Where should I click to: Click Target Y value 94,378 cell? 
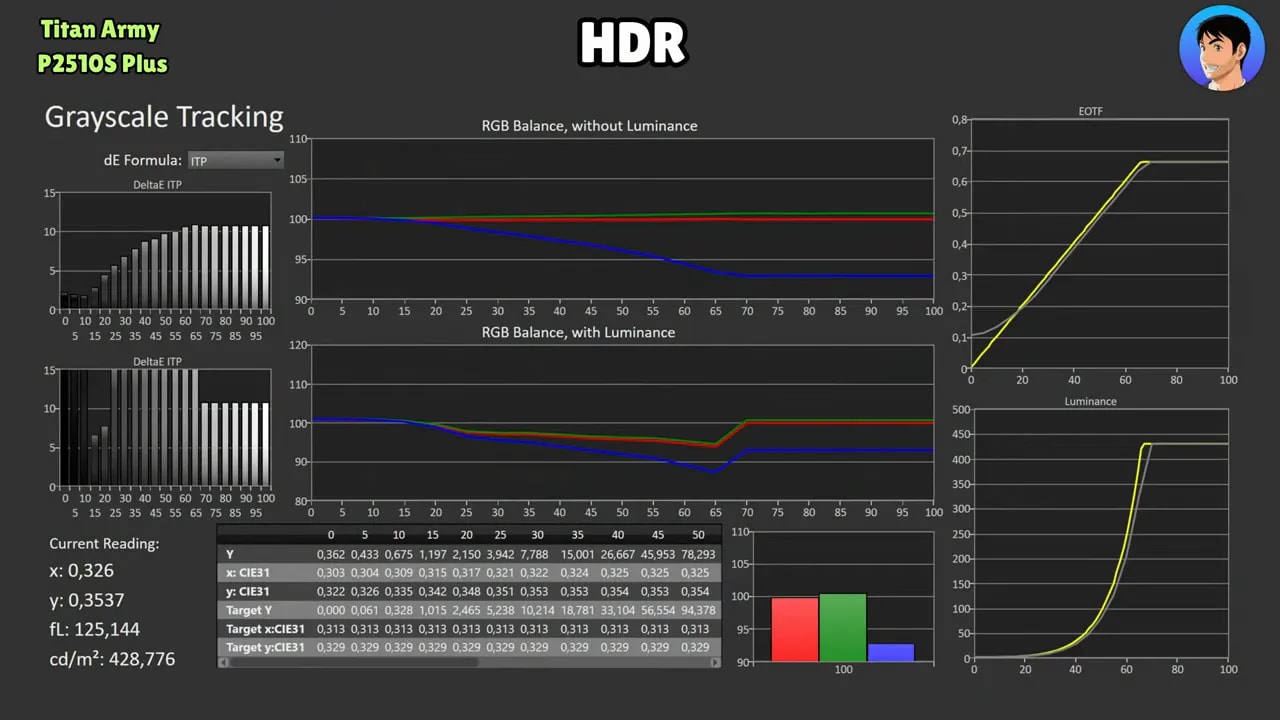698,610
